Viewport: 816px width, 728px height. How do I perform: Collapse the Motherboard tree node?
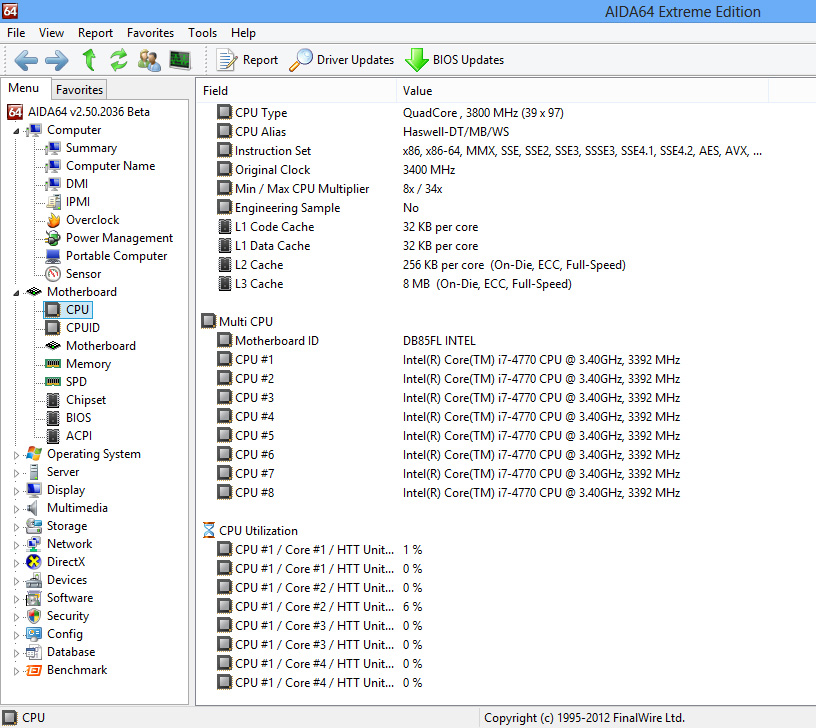tap(16, 293)
